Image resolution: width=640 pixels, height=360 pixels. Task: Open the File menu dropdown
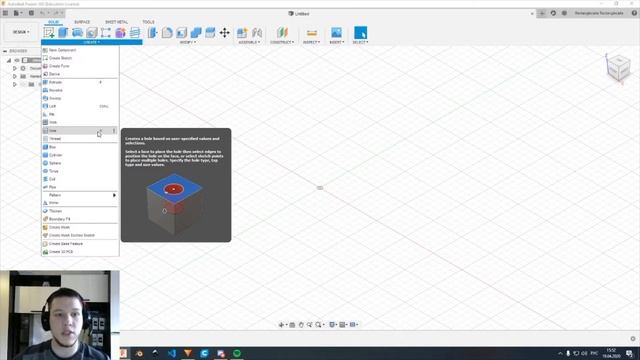18,13
